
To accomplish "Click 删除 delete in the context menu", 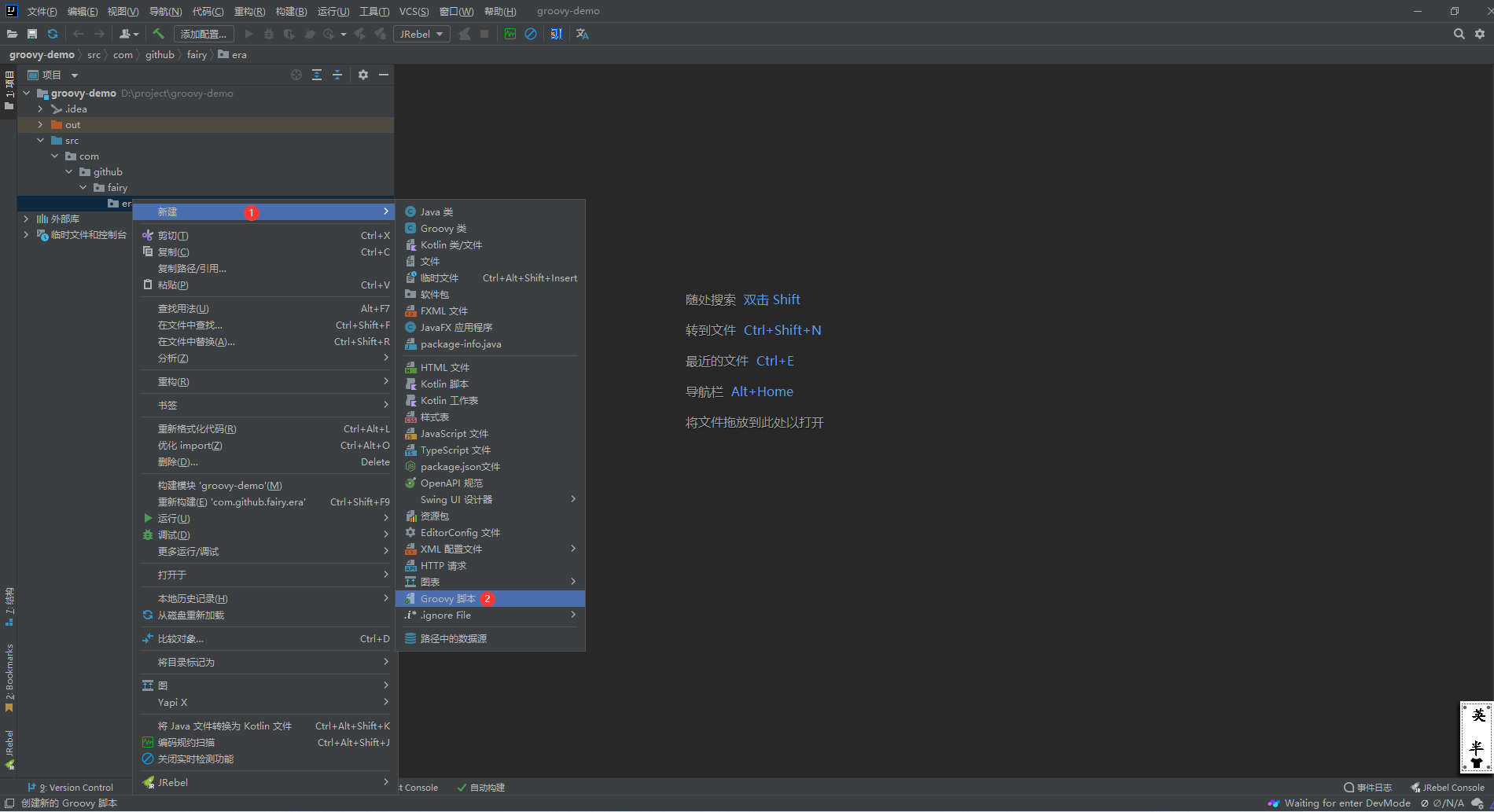I will pos(265,461).
